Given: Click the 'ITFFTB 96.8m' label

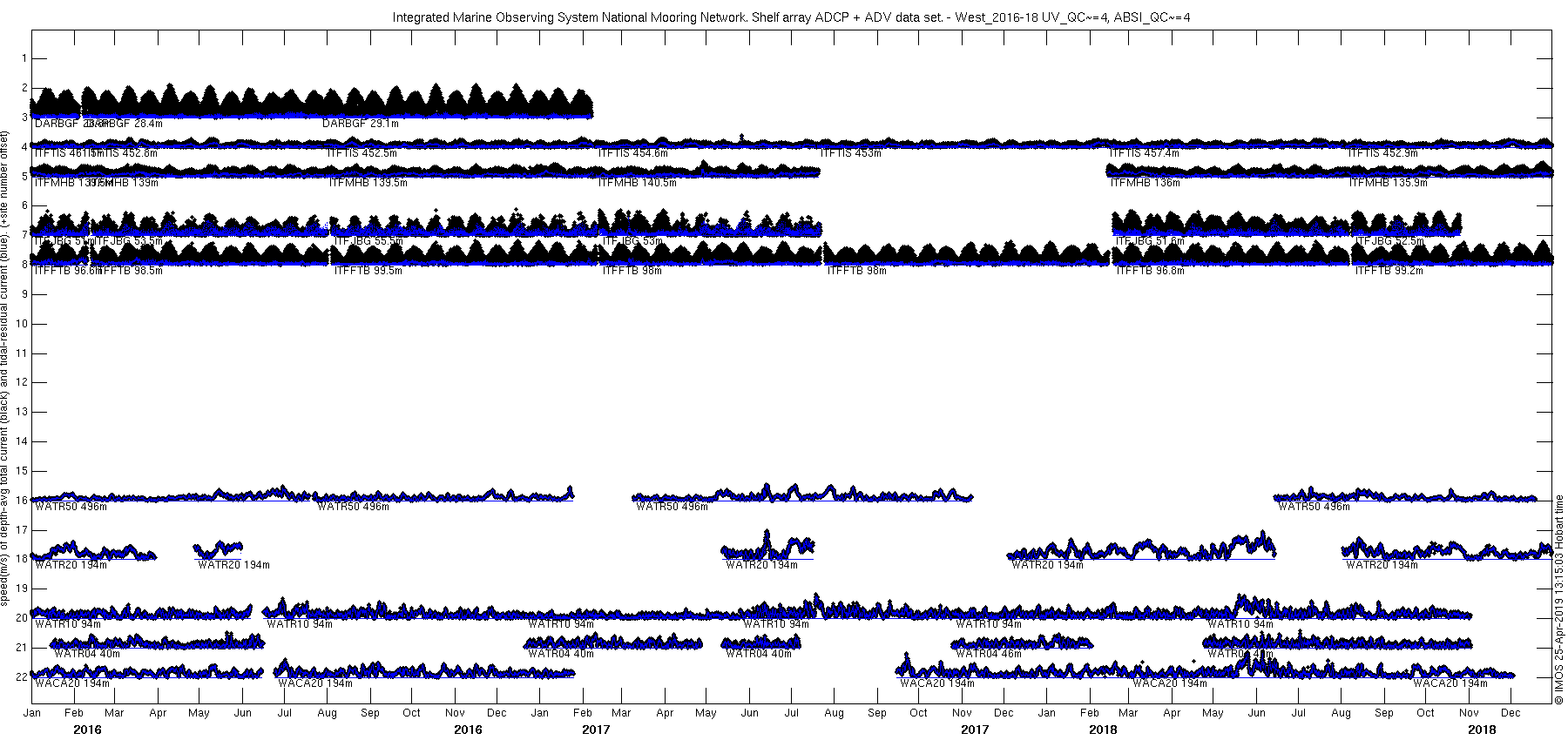Looking at the screenshot, I should [1150, 271].
